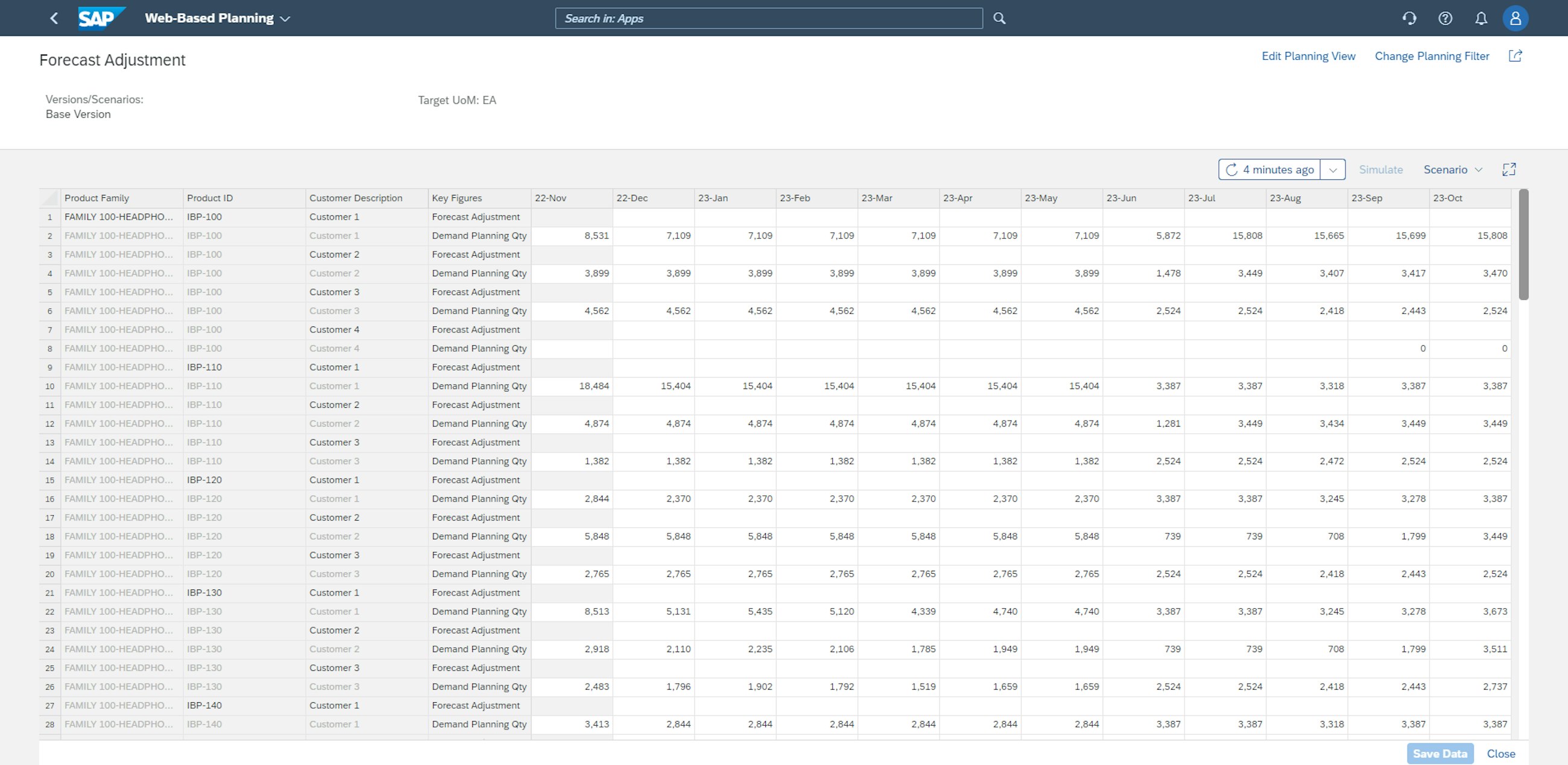This screenshot has height=765, width=1568.
Task: Click the Edit Planning View link
Action: pyautogui.click(x=1309, y=56)
